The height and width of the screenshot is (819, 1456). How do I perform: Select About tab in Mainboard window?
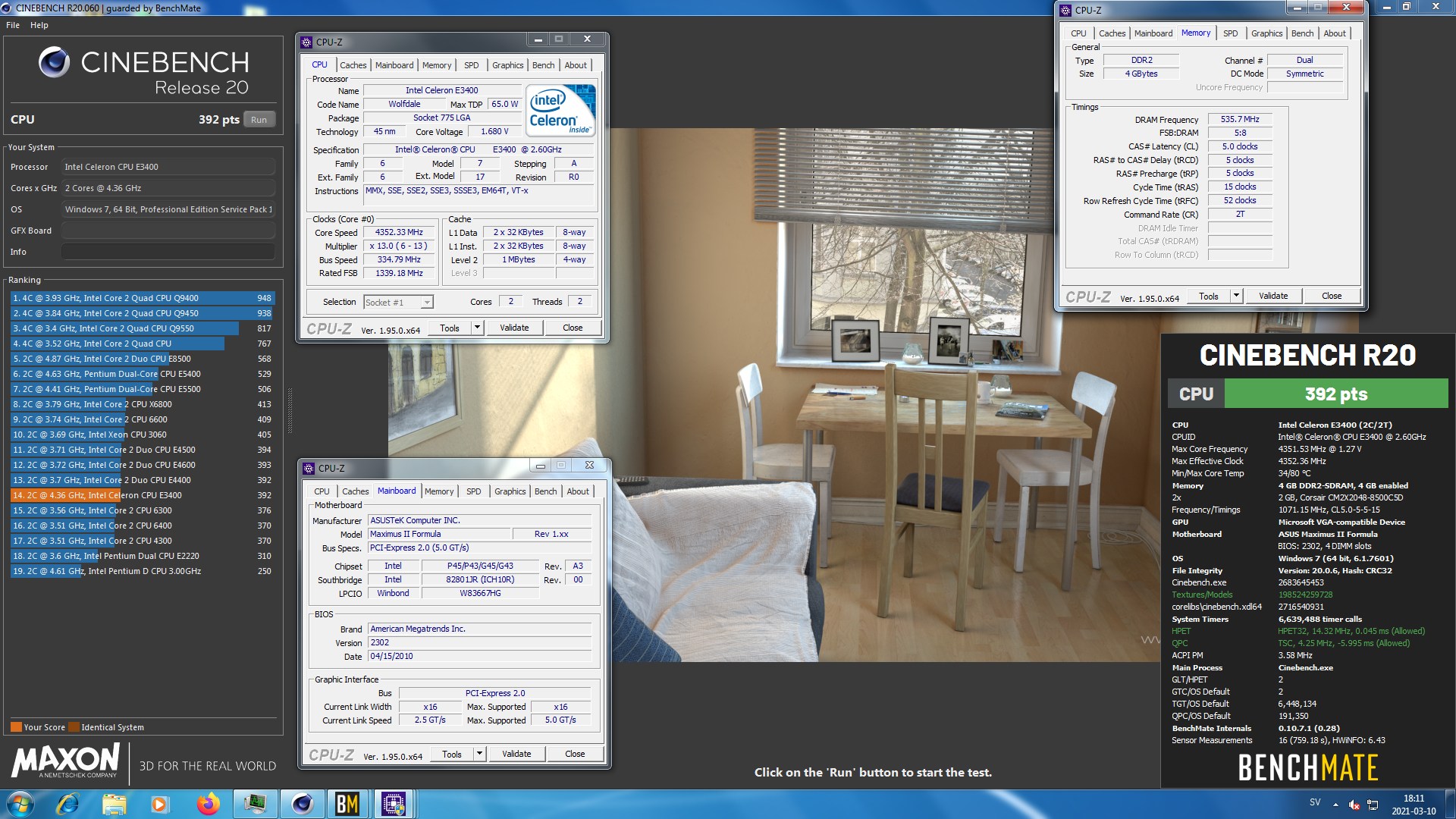tap(578, 491)
